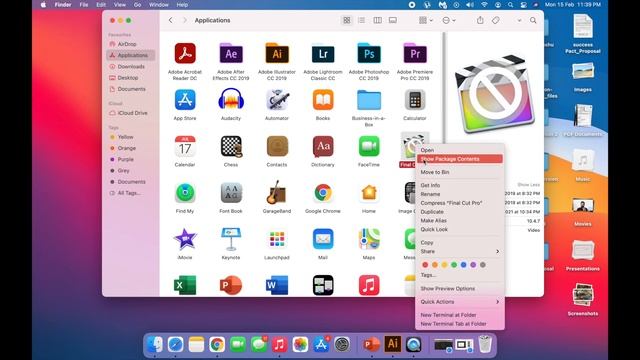Click the Finder tags toolbar button
This screenshot has width=640, height=360.
pos(496,20)
